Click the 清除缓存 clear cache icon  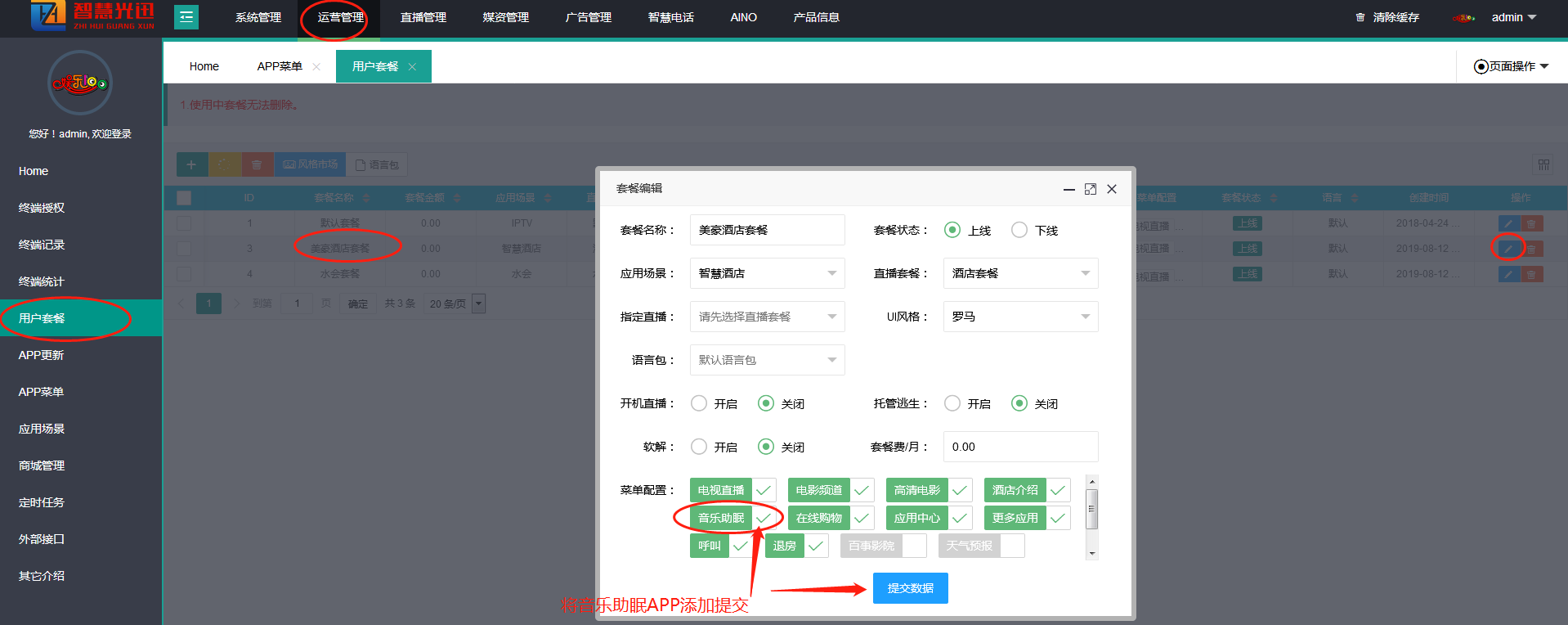1360,17
